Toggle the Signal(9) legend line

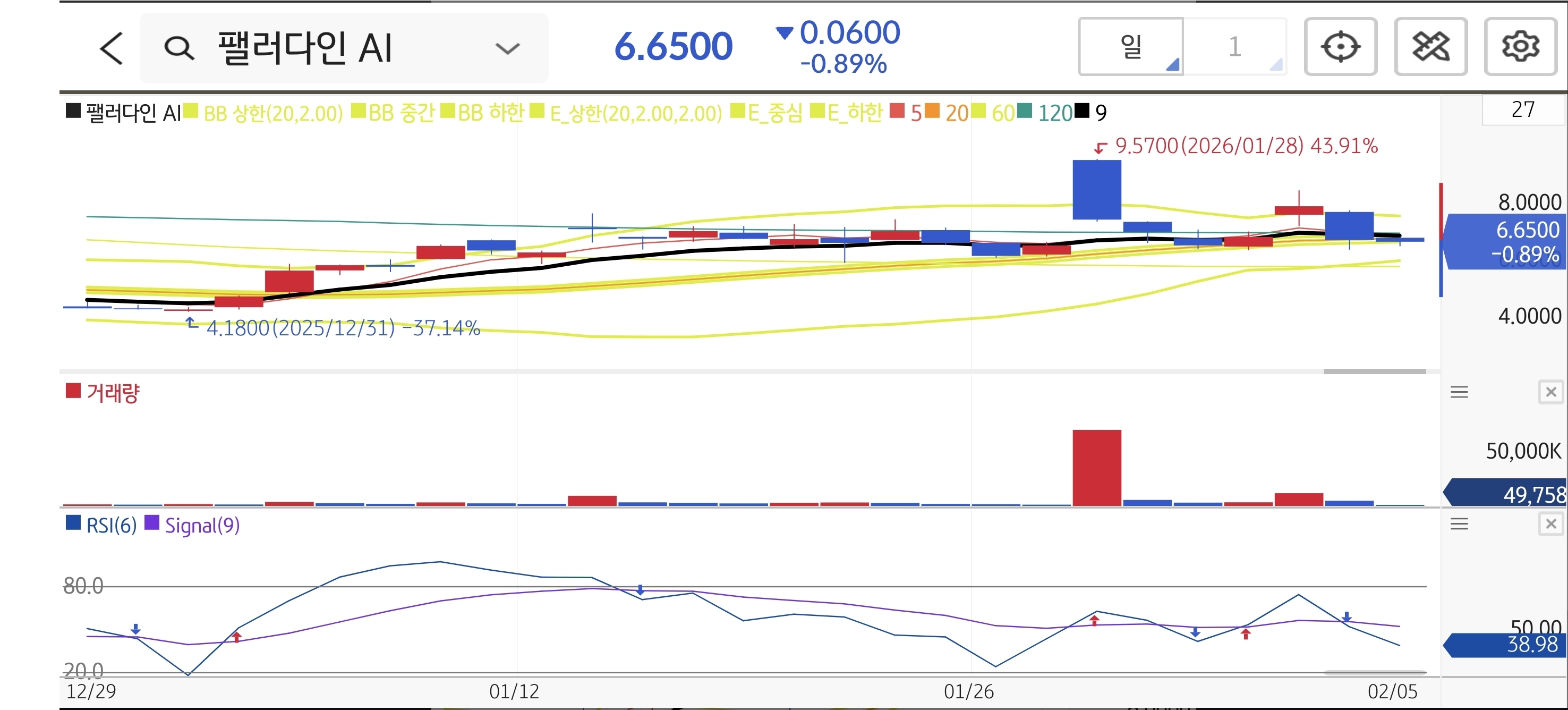pyautogui.click(x=202, y=525)
